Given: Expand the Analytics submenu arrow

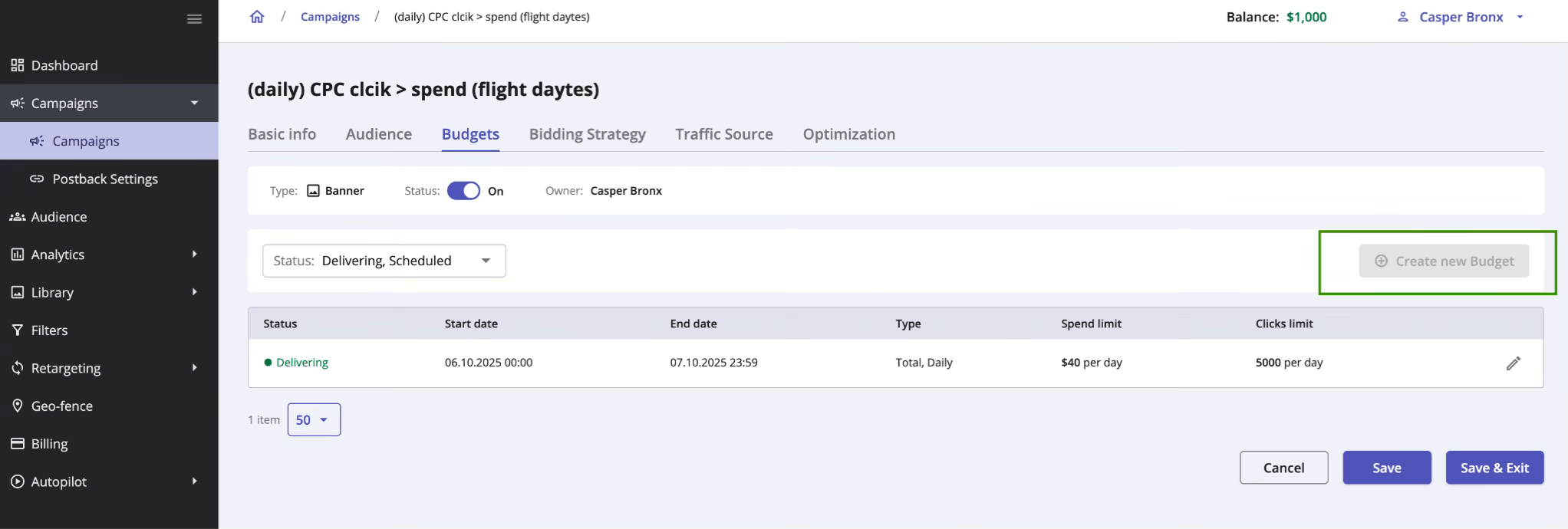Looking at the screenshot, I should (194, 254).
